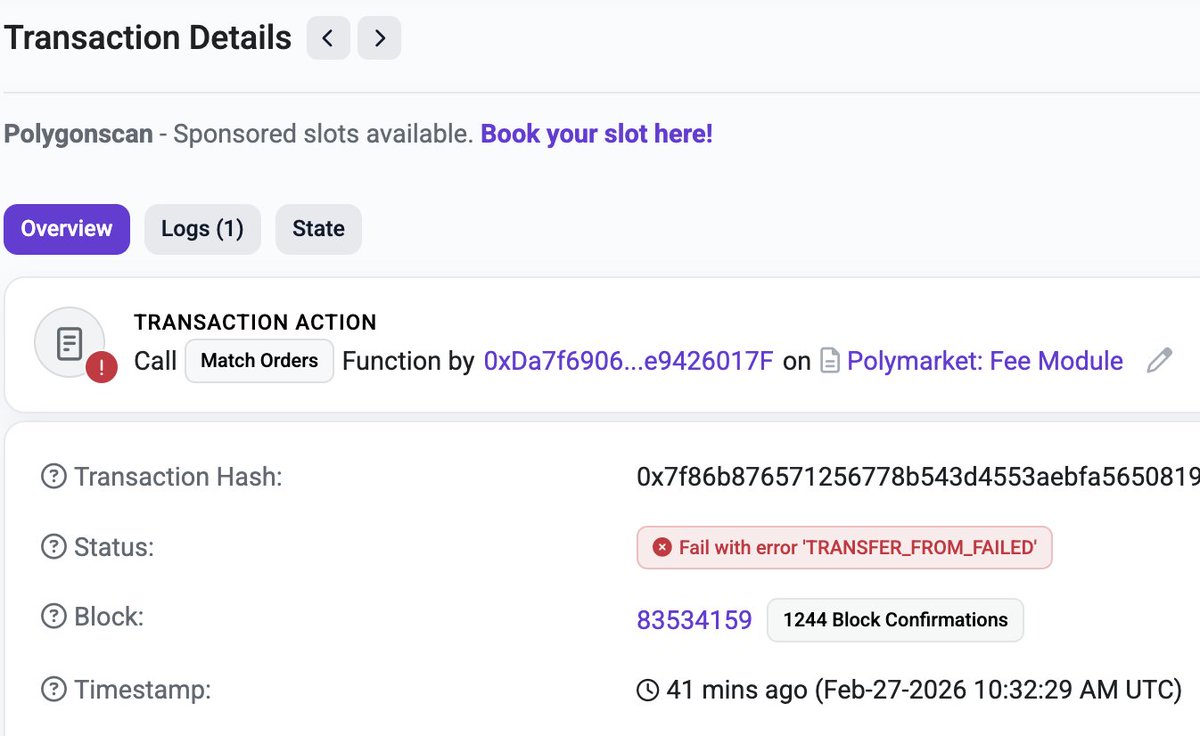Screen dimensions: 1200x736
Task: Click the help icon next to Transaction Hash
Action: point(53,477)
